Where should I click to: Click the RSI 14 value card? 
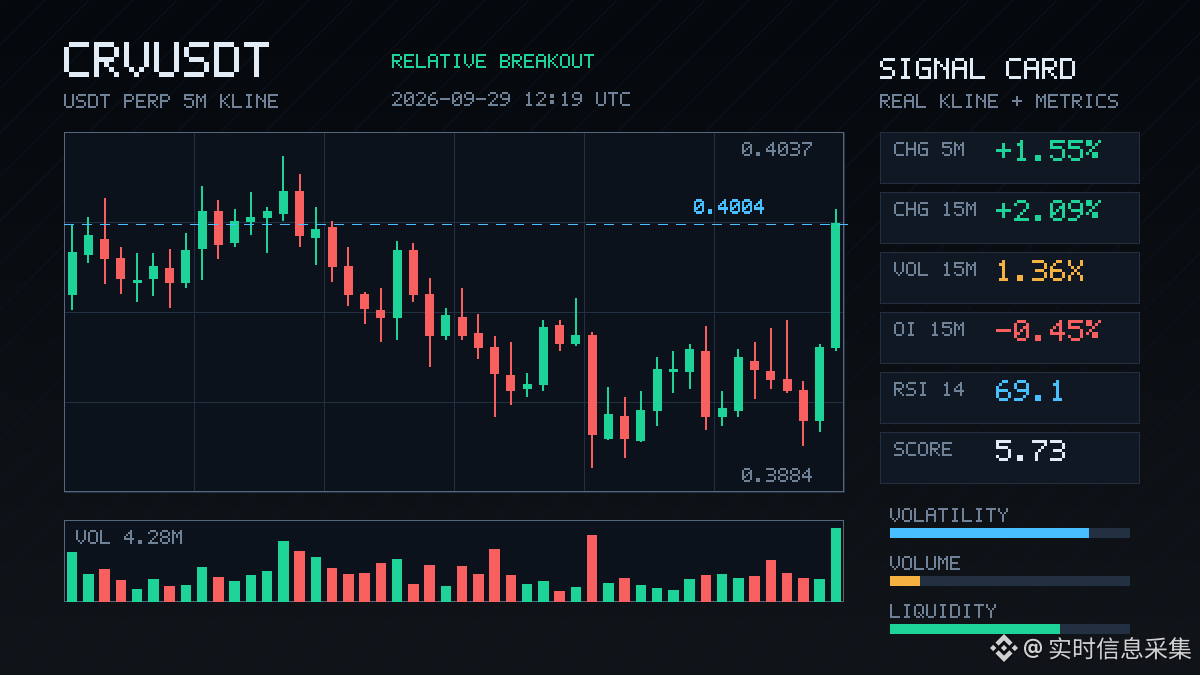coord(1009,398)
